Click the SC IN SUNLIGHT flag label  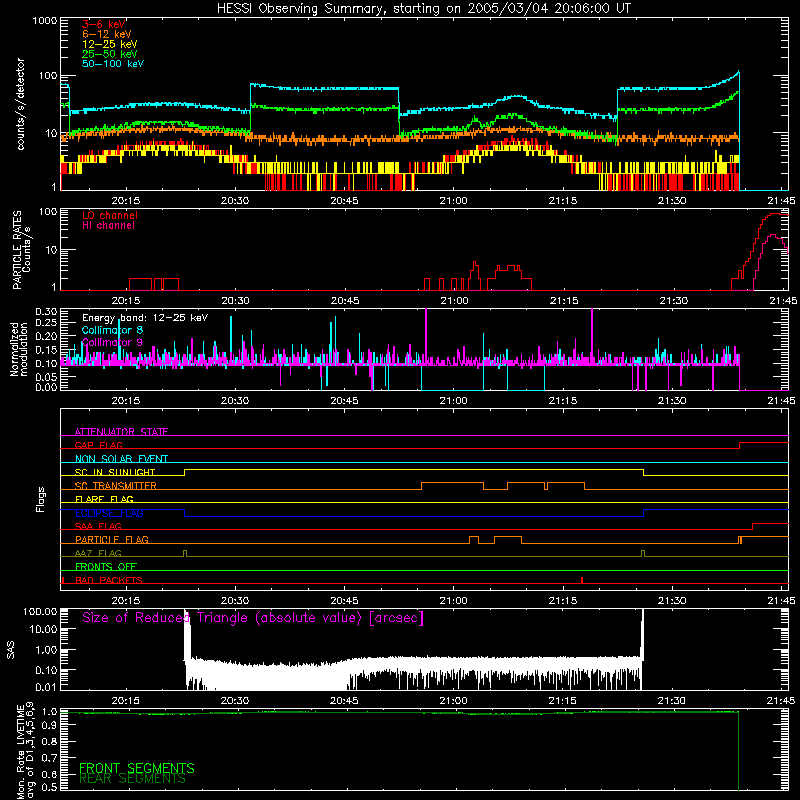coord(115,472)
